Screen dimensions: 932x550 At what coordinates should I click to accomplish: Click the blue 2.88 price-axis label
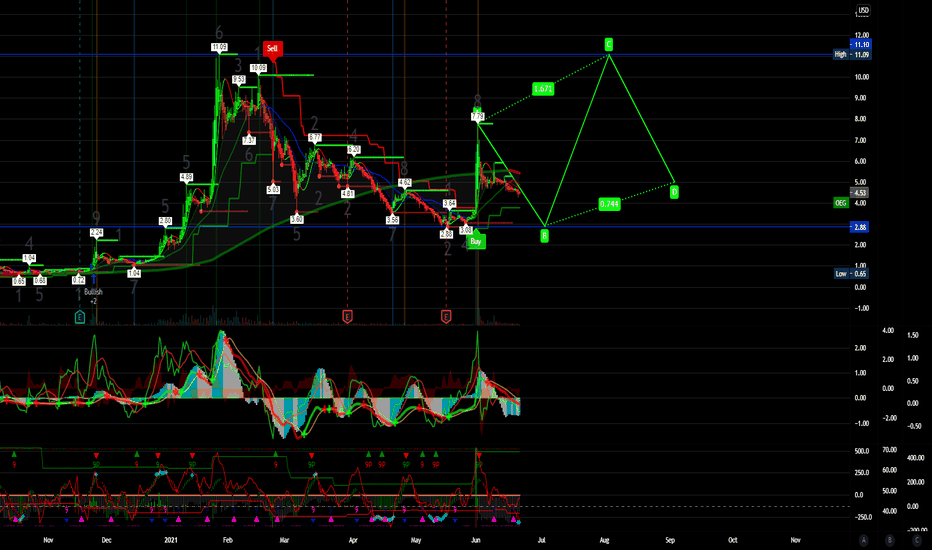tap(860, 227)
